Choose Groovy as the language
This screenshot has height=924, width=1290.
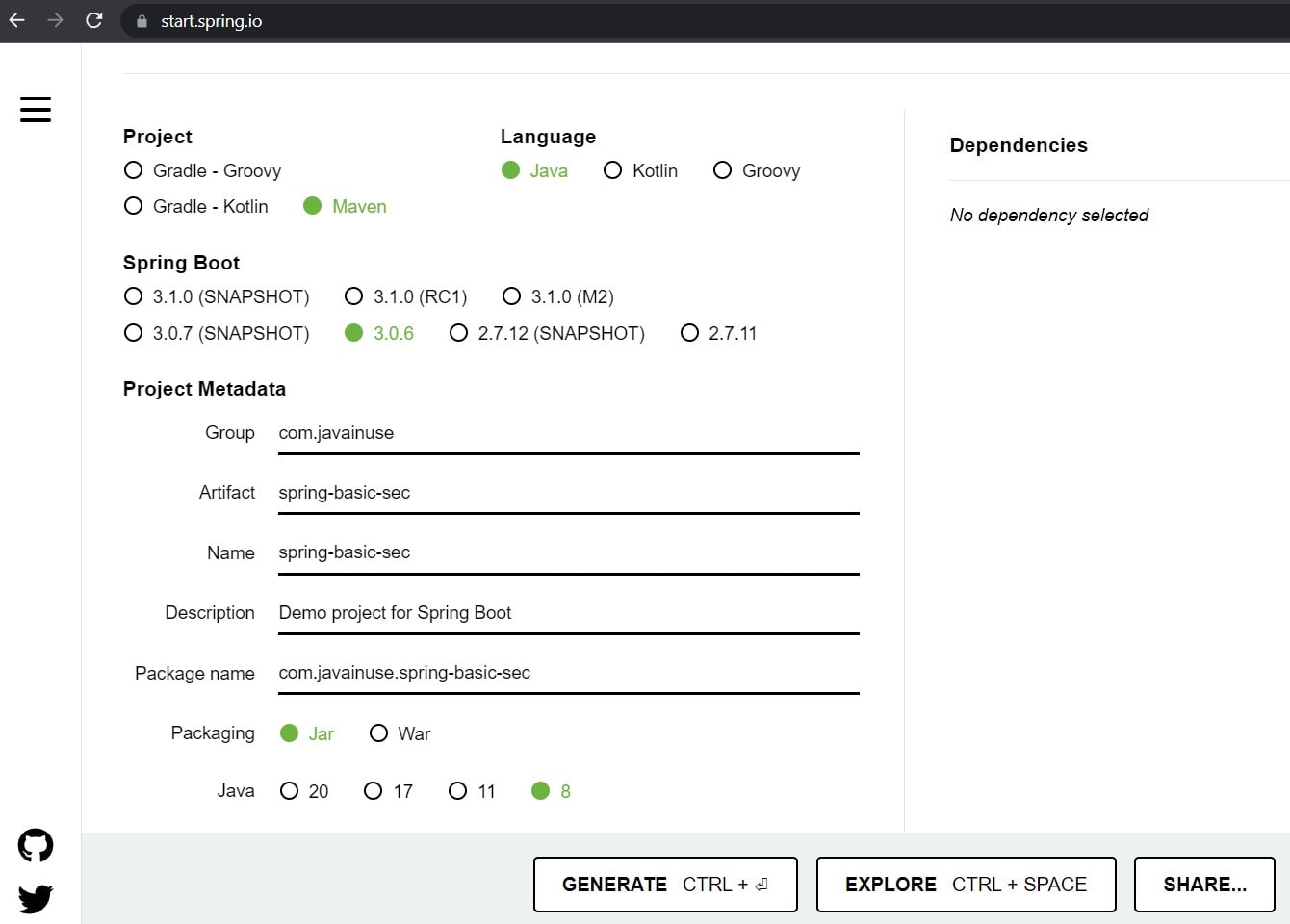[757, 170]
